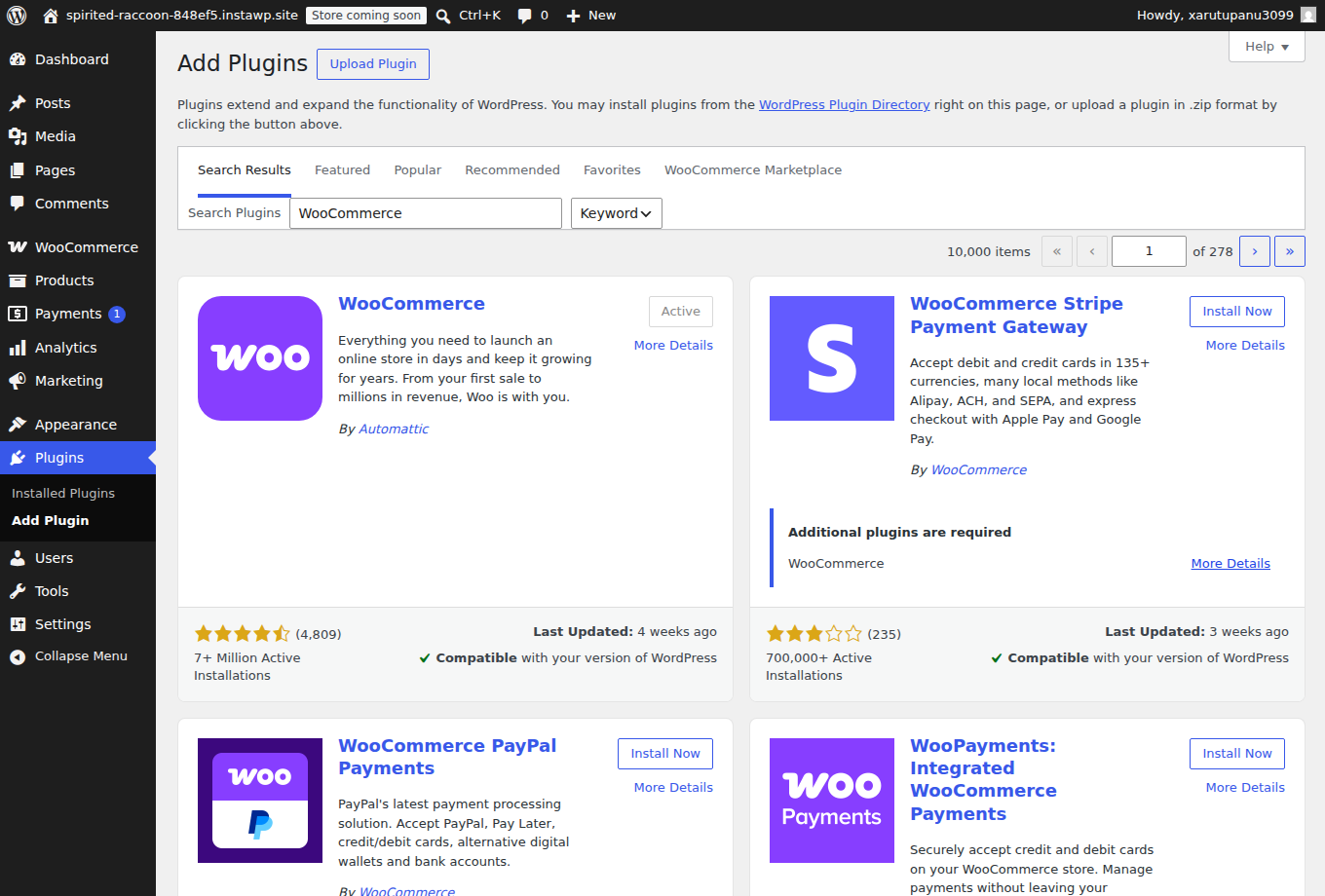Screen dimensions: 1325x896
Task: Jump to the last results page
Action: click(x=1290, y=251)
